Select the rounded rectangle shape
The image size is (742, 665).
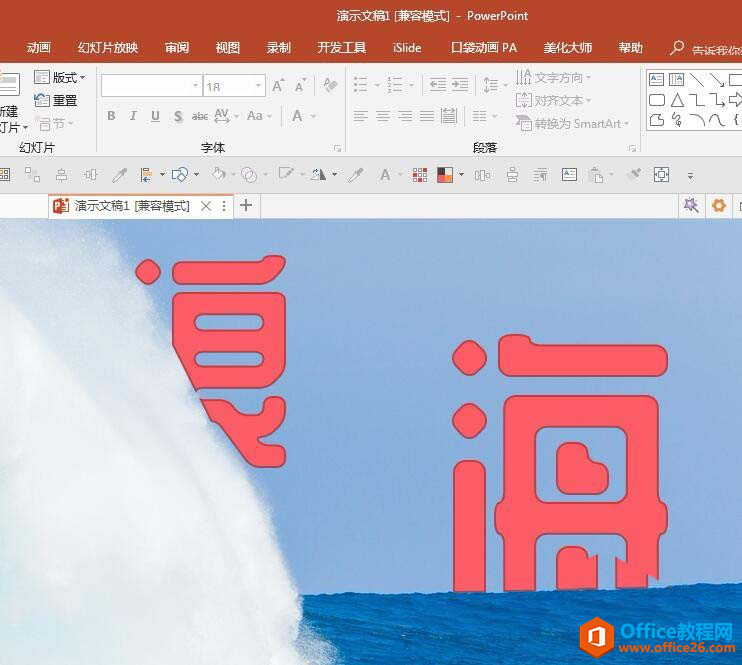[657, 100]
